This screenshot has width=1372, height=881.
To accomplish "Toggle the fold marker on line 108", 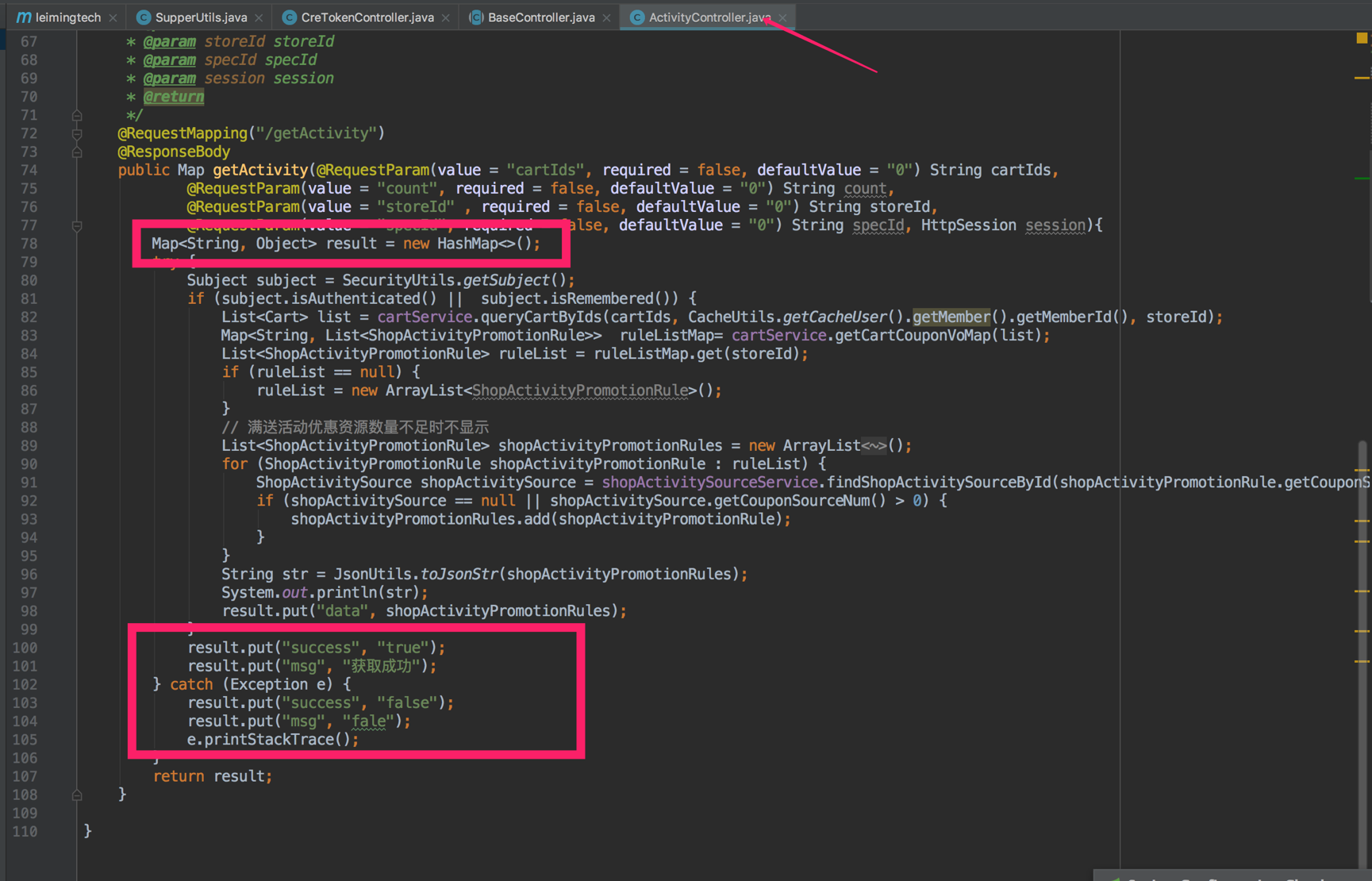I will click(x=77, y=794).
